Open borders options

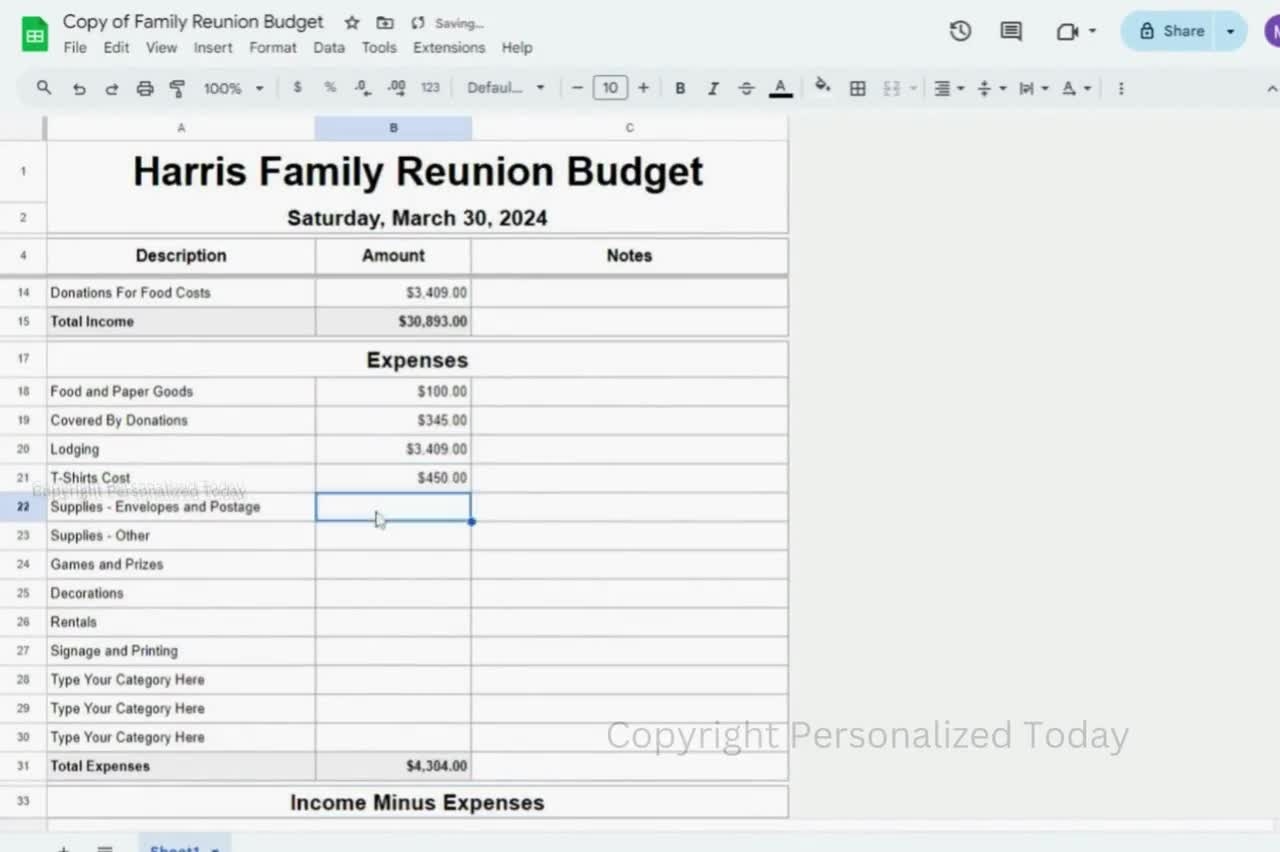click(x=857, y=88)
